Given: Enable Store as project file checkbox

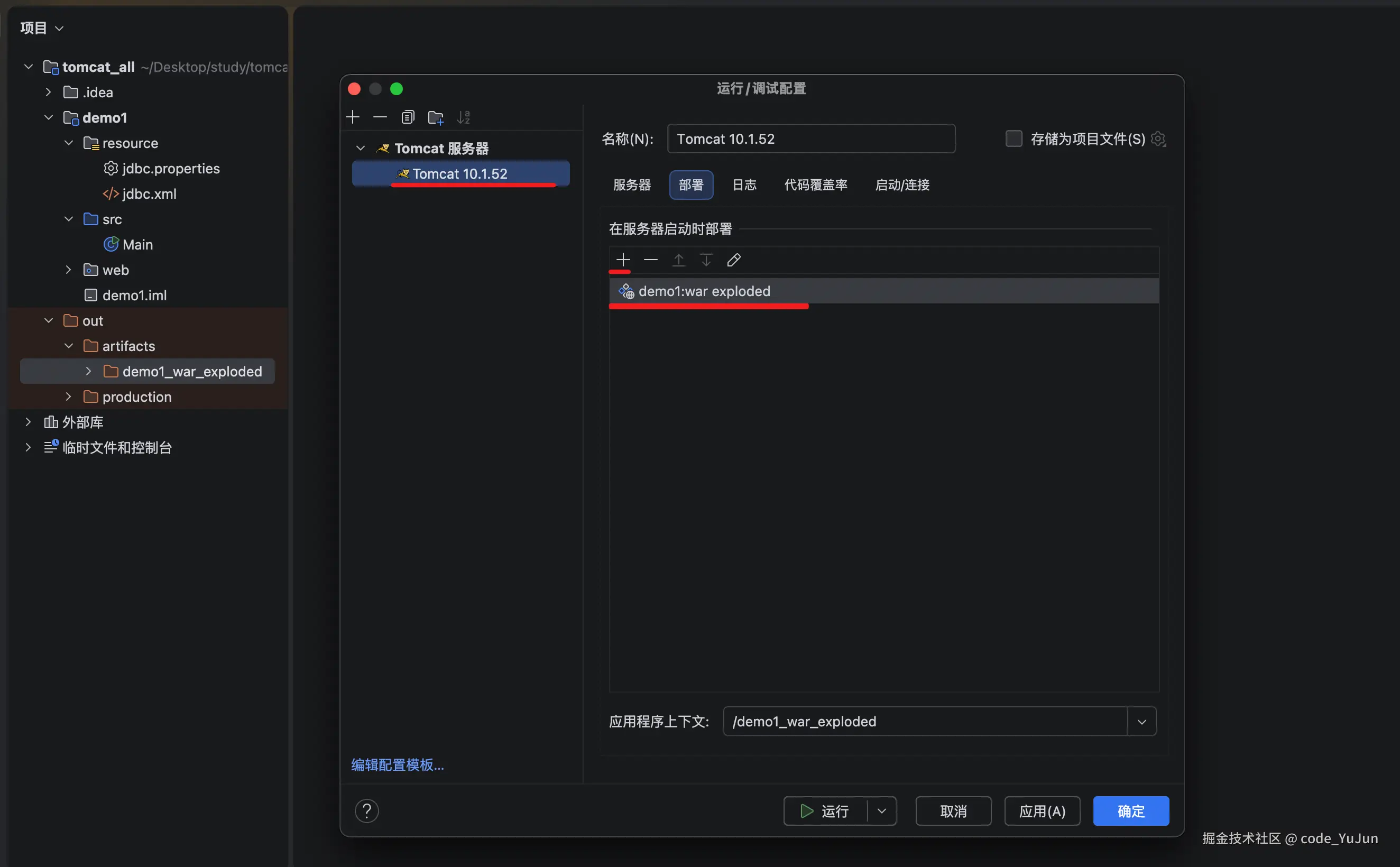Looking at the screenshot, I should pyautogui.click(x=1014, y=139).
